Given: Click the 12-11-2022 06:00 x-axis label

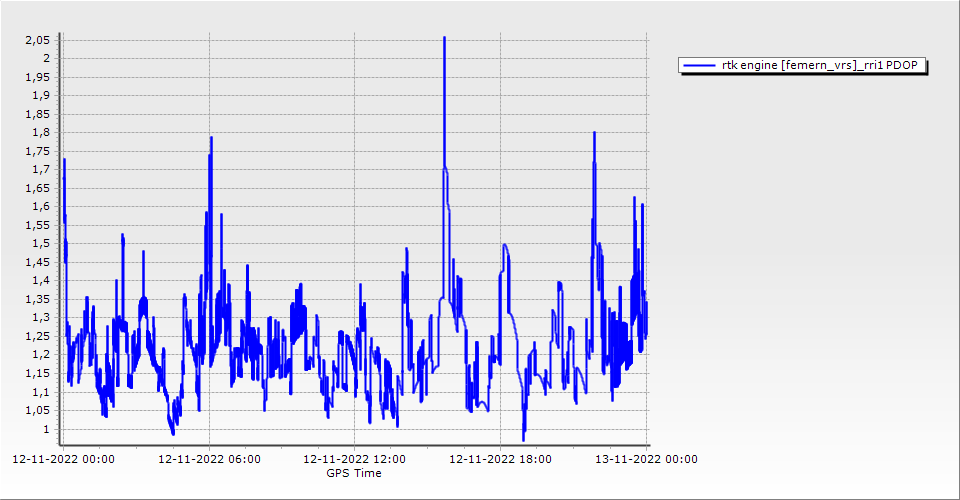Looking at the screenshot, I should click(210, 460).
